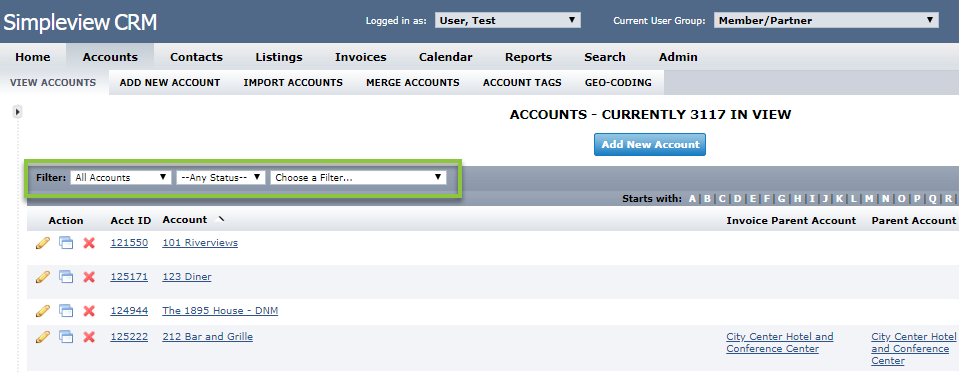Sort by Invoice Parent Account column header

[791, 221]
